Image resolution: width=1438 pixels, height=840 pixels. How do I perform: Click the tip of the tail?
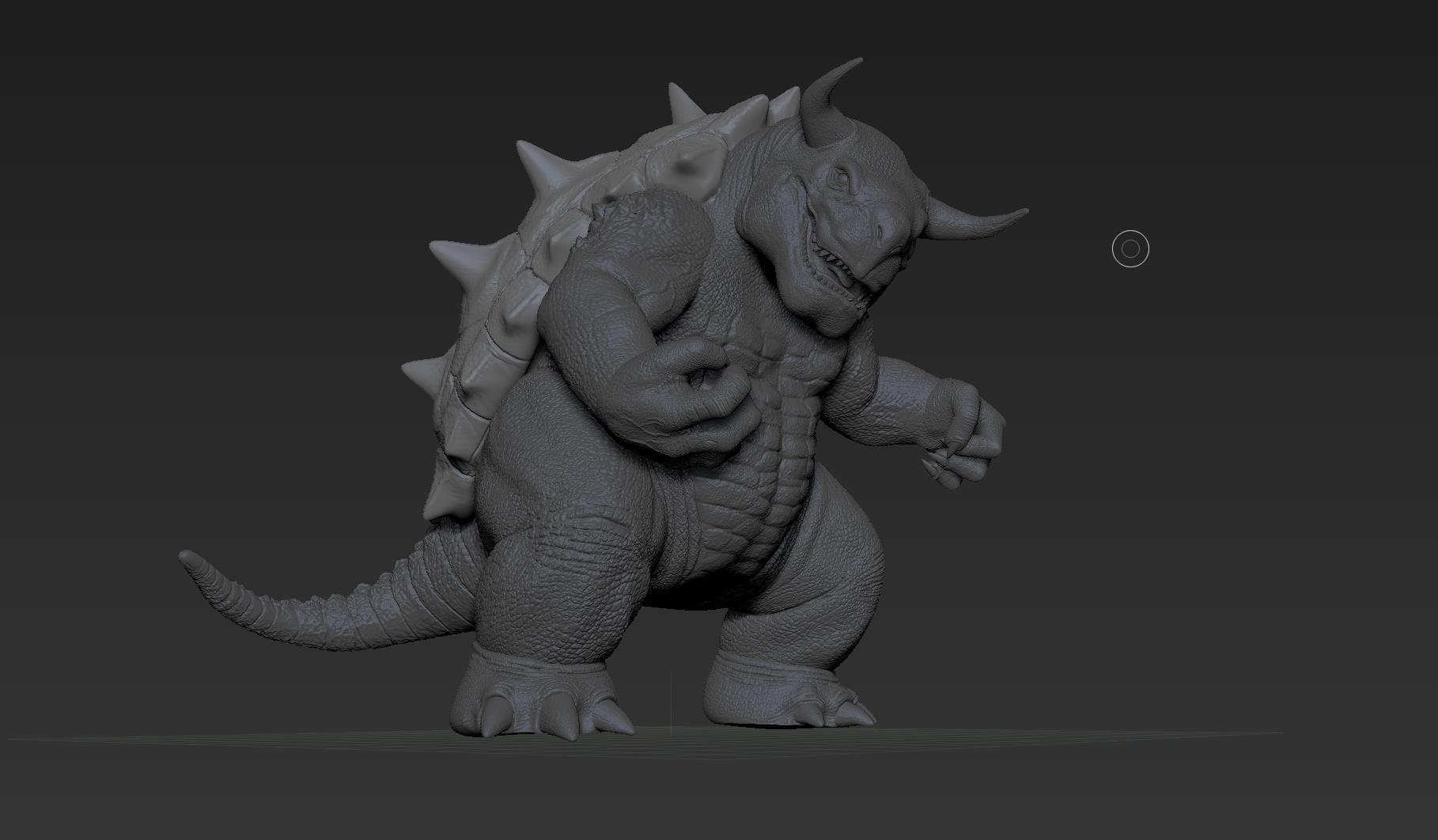click(x=190, y=558)
